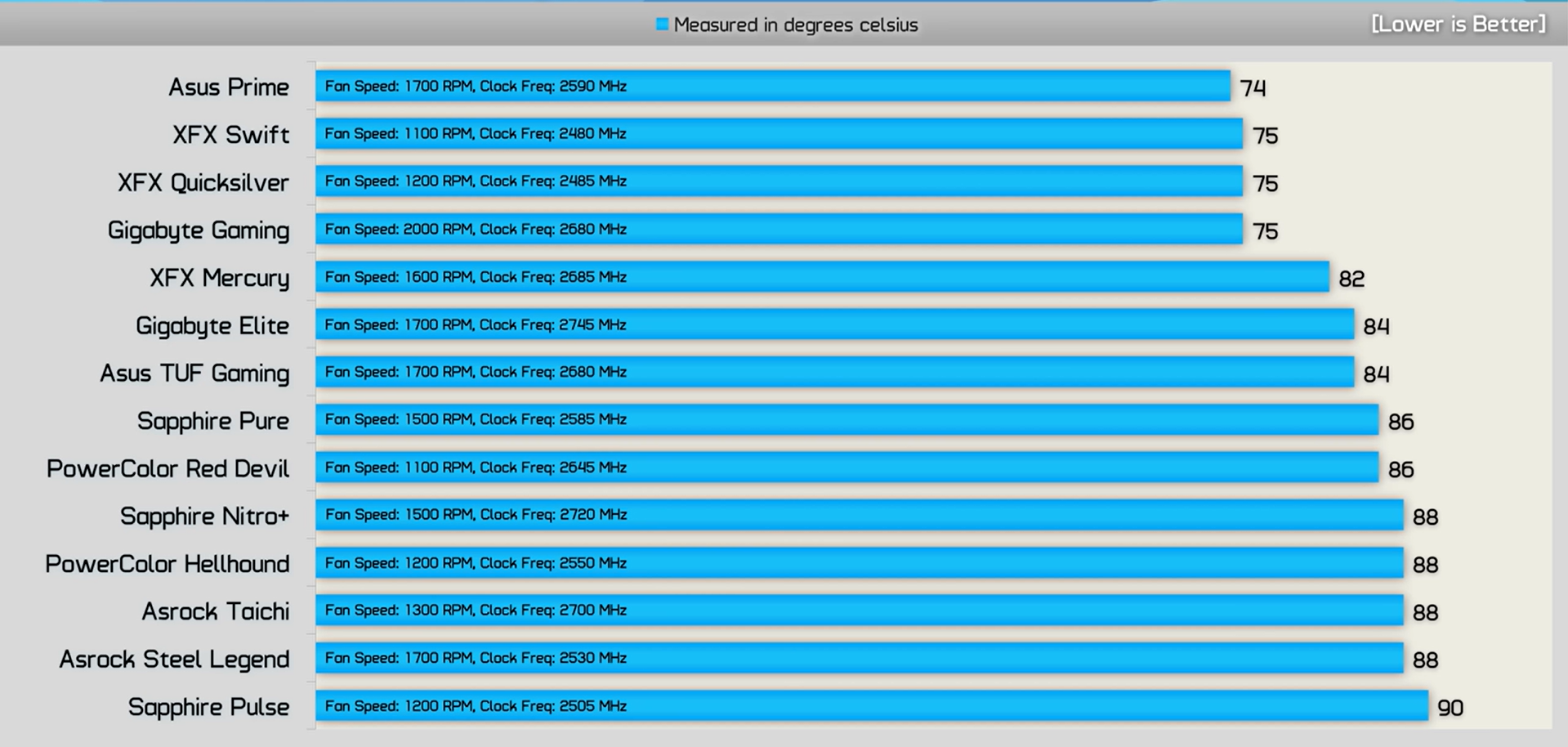
Task: Select the 'Asus Prime' row label
Action: click(x=229, y=87)
